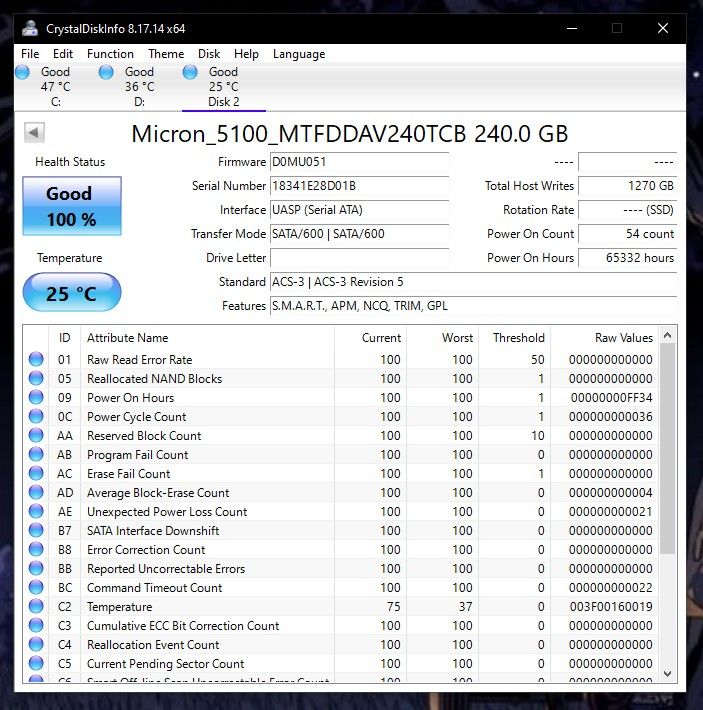Click the scroll up arrow of attribute list
The image size is (703, 710).
click(667, 336)
